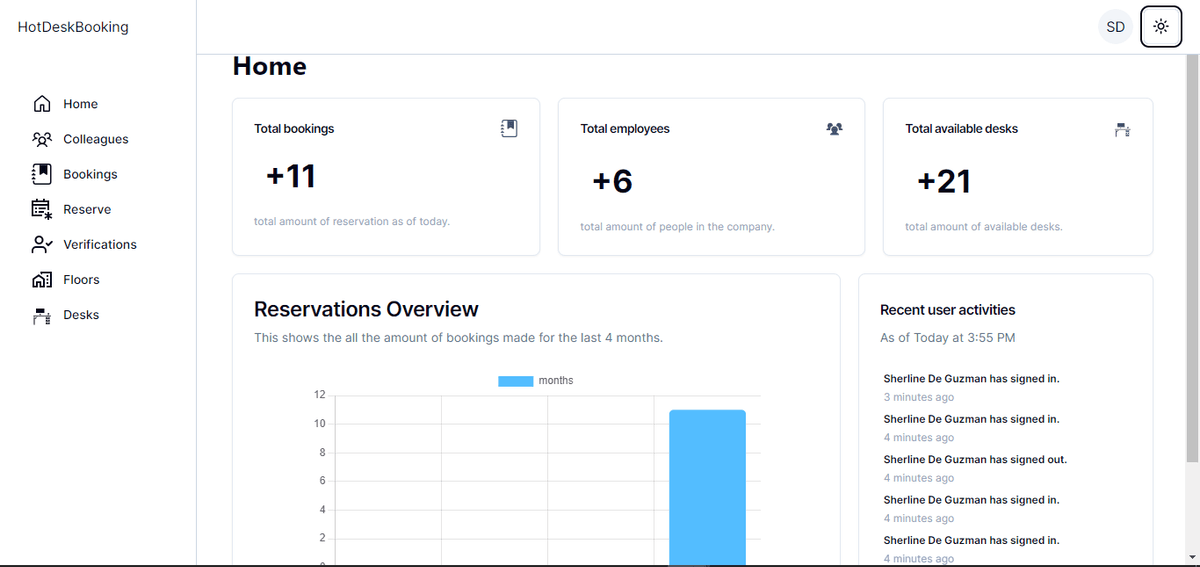This screenshot has width=1200, height=567.
Task: Click the Floors building icon
Action: tap(42, 280)
